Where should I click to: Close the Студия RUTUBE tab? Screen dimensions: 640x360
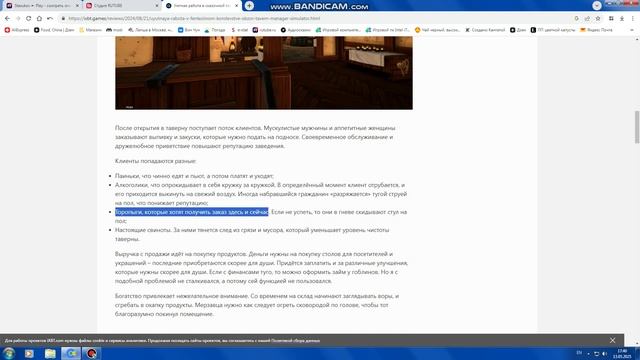point(157,6)
